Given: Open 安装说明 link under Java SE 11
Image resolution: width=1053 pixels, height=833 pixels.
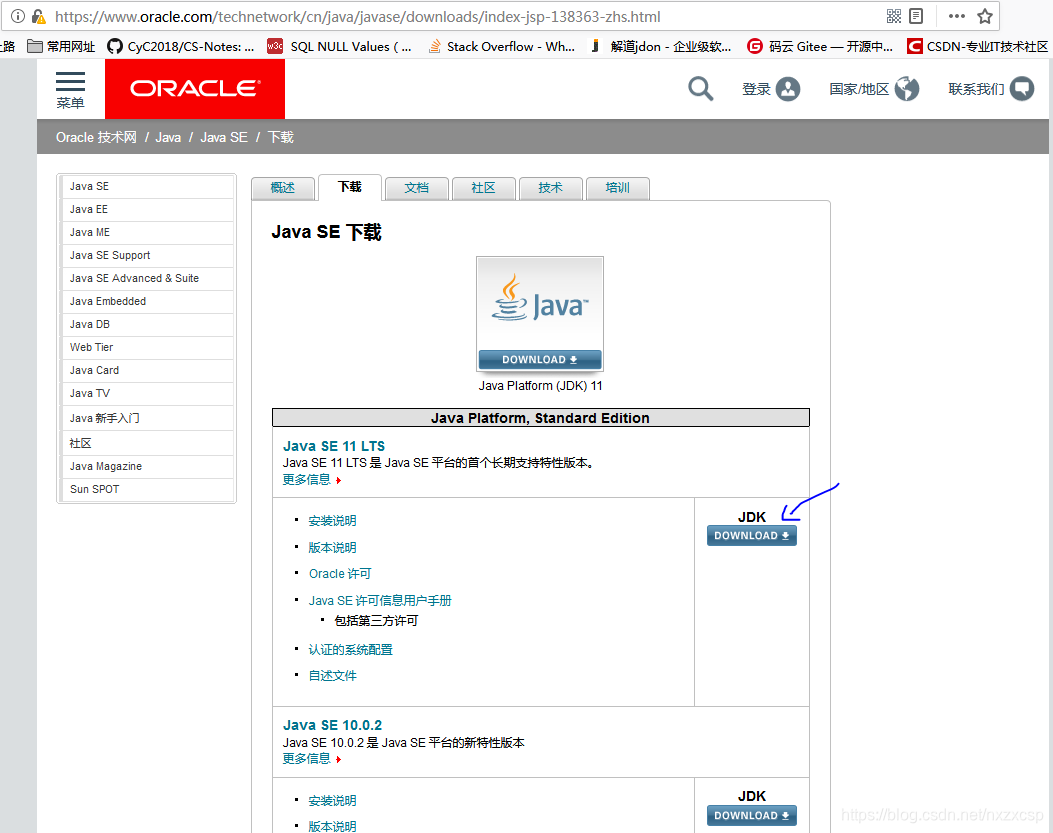Looking at the screenshot, I should (332, 521).
